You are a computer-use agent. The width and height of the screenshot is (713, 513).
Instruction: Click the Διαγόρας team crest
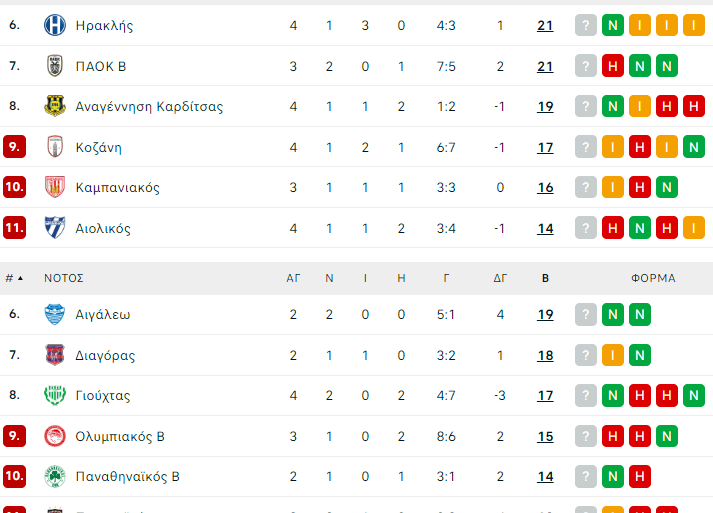tap(55, 355)
